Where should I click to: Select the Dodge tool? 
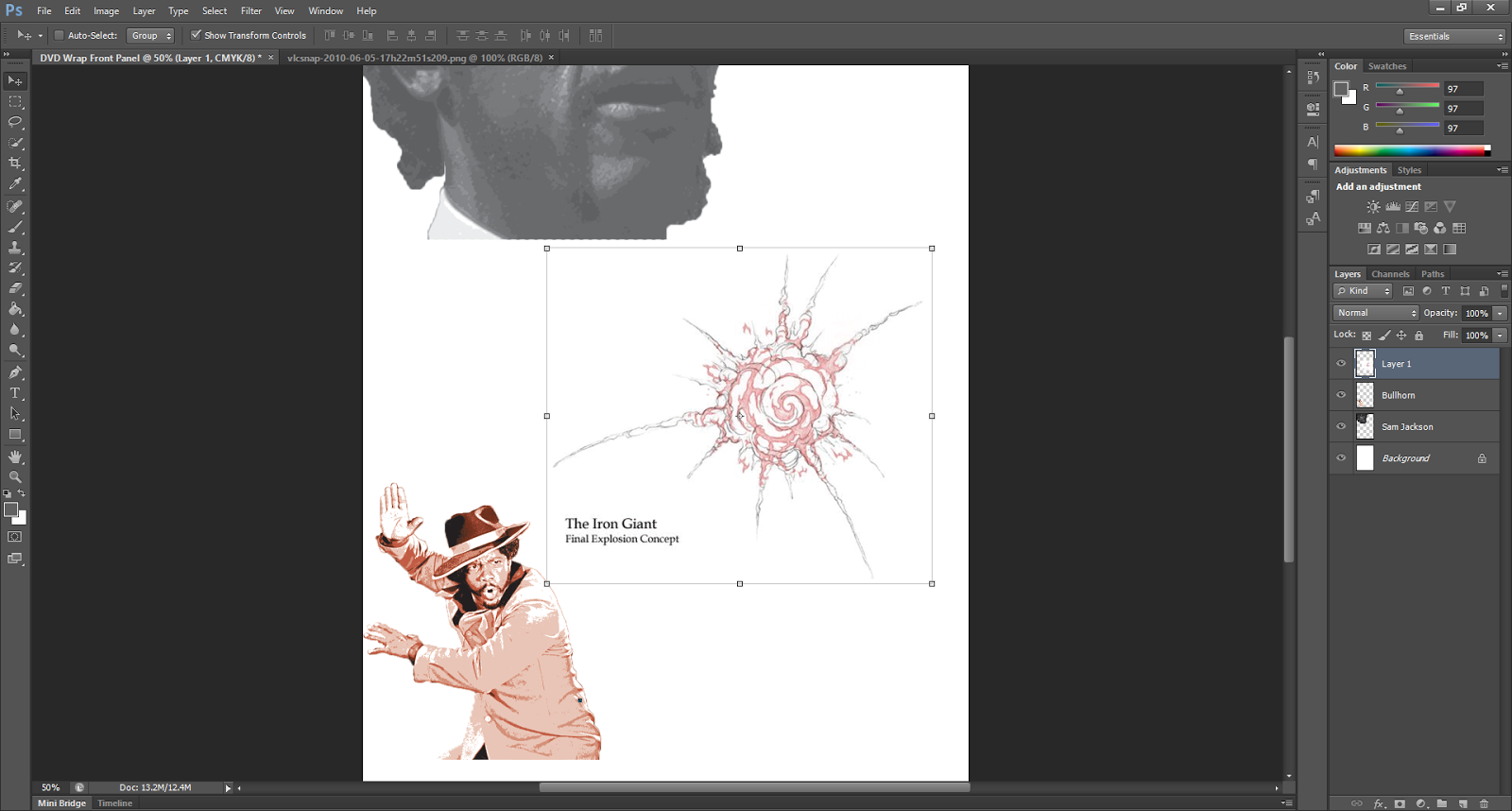(15, 351)
